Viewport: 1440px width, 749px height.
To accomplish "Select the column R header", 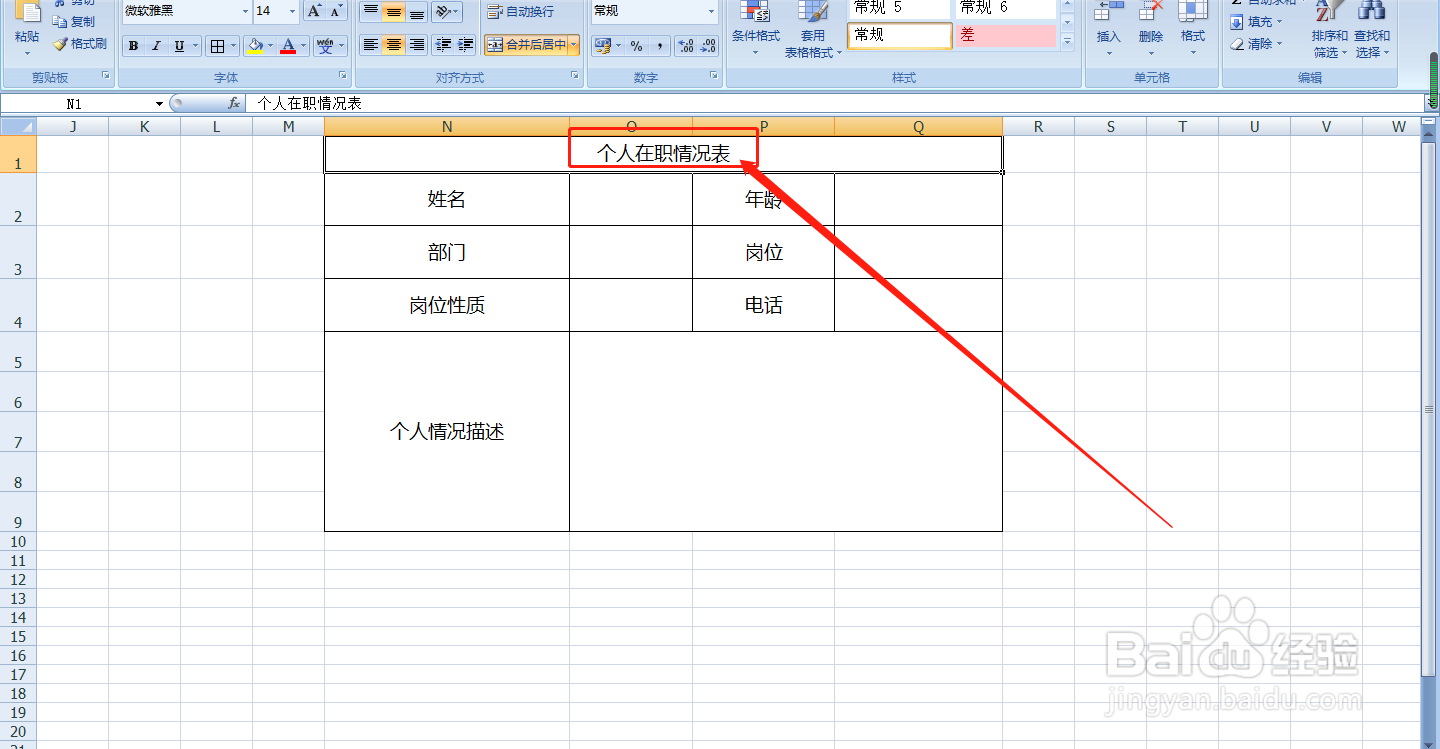I will point(1038,126).
